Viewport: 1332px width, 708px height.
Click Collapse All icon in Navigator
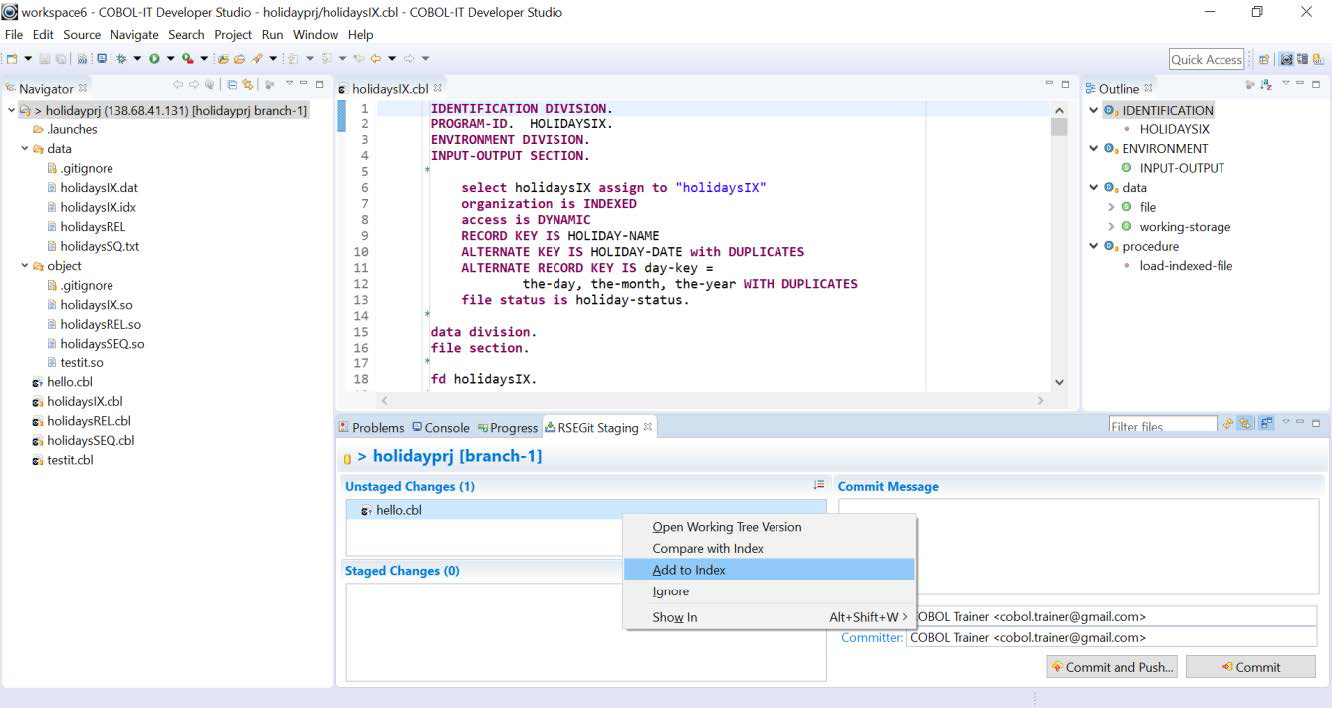tap(232, 86)
